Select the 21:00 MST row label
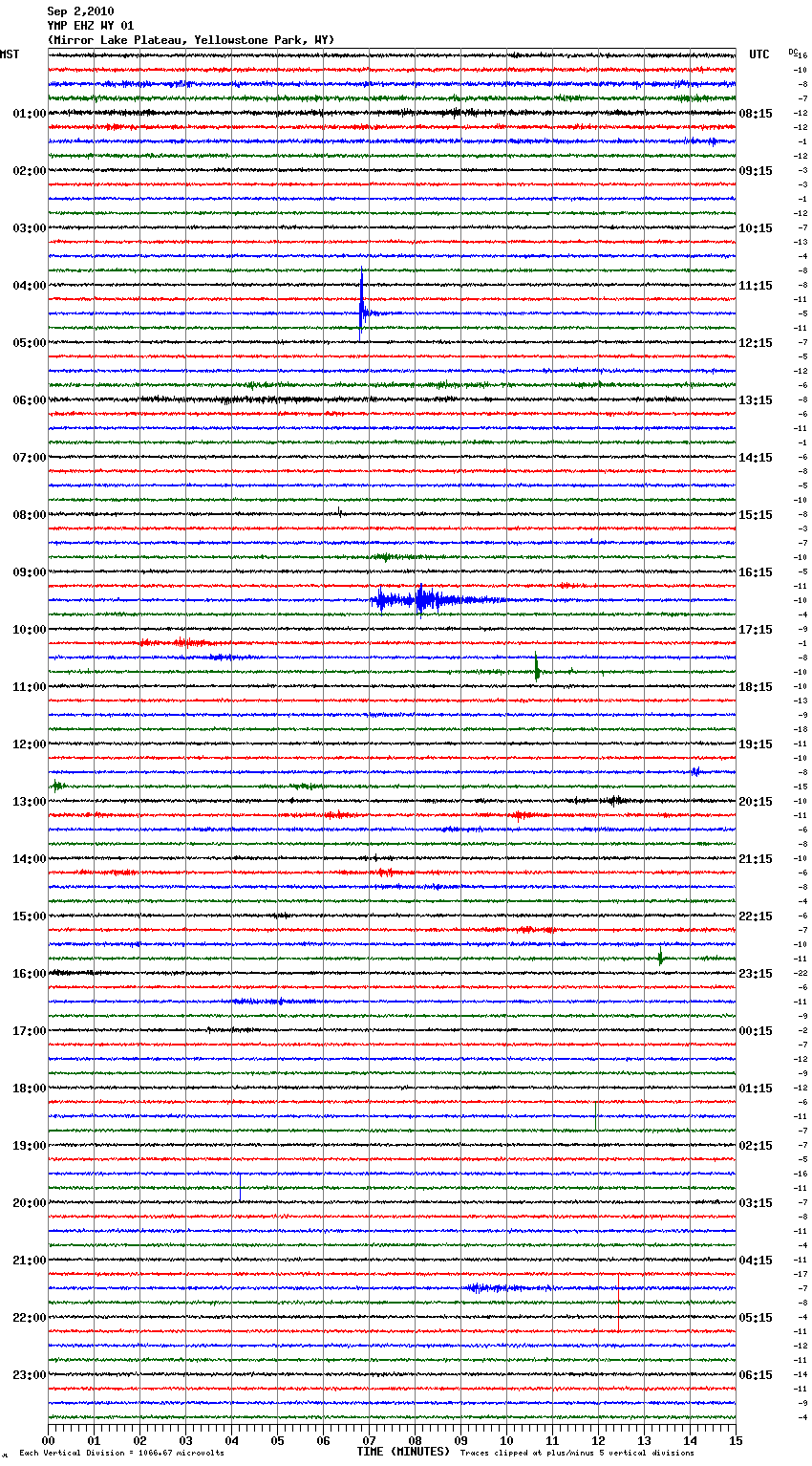Image resolution: width=812 pixels, height=1466 pixels. [30, 1261]
